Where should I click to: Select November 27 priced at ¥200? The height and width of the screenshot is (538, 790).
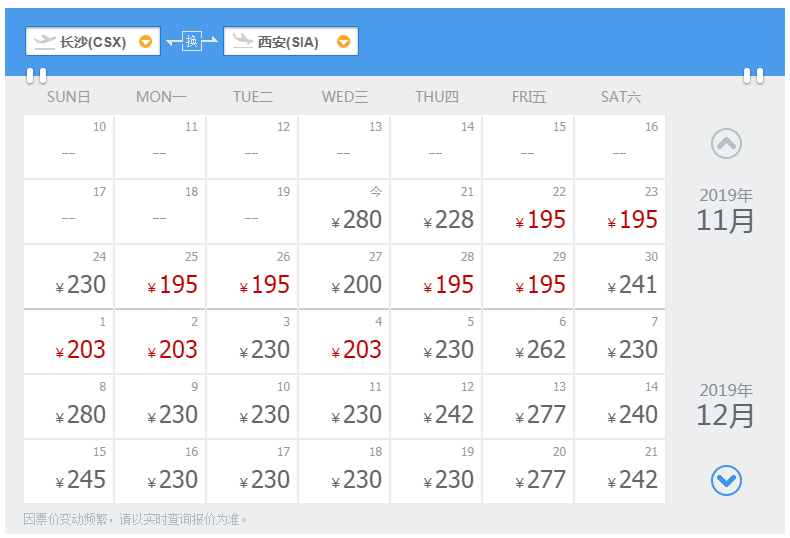pyautogui.click(x=344, y=276)
